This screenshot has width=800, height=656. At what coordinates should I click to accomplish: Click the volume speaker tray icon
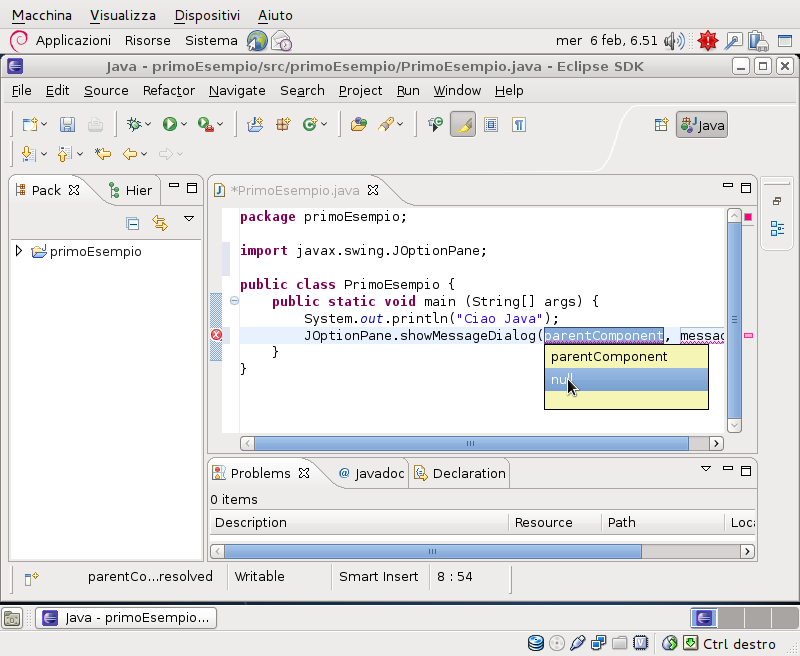click(x=674, y=41)
